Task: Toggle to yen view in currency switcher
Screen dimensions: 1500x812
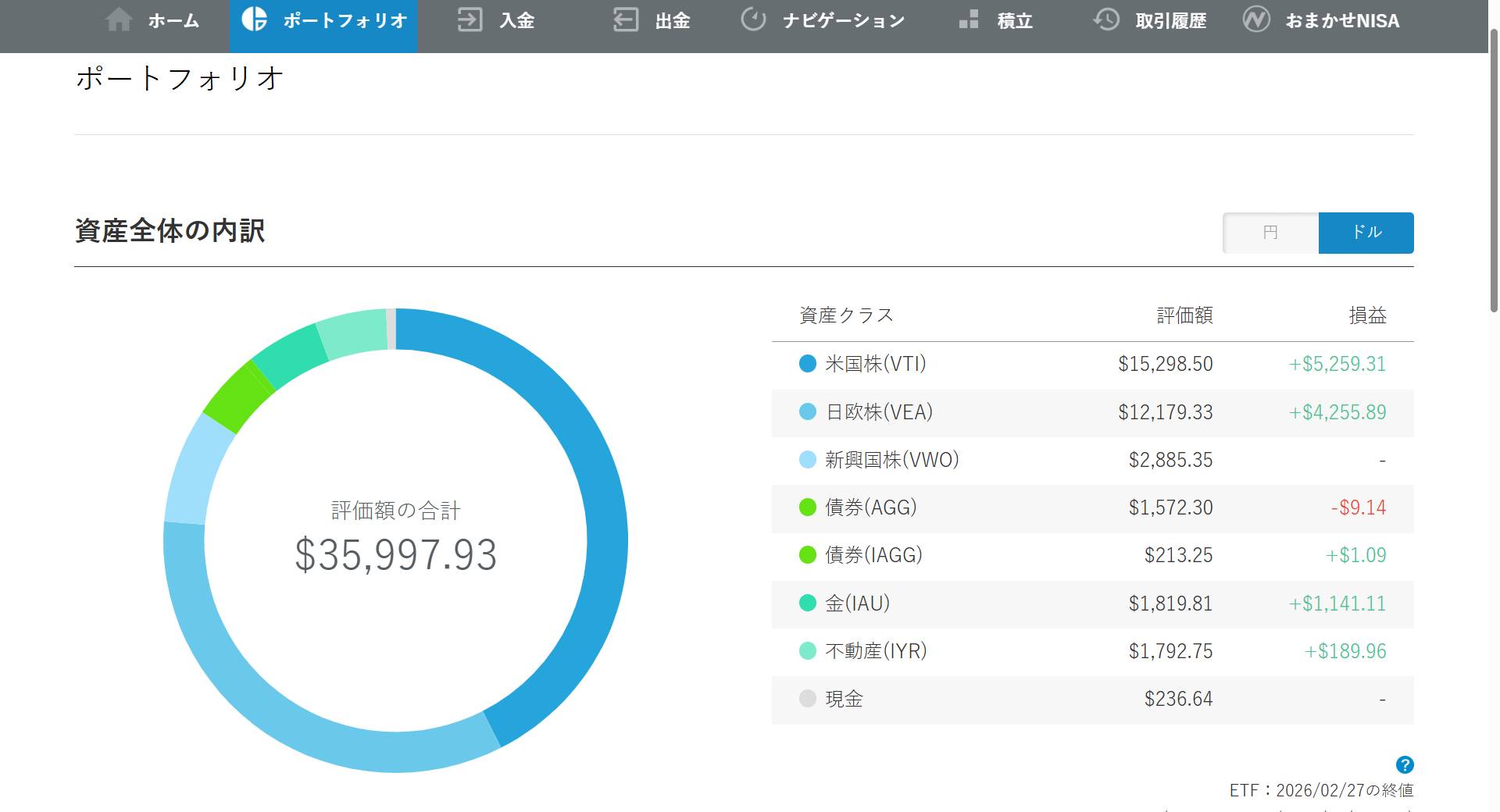Action: click(1270, 232)
